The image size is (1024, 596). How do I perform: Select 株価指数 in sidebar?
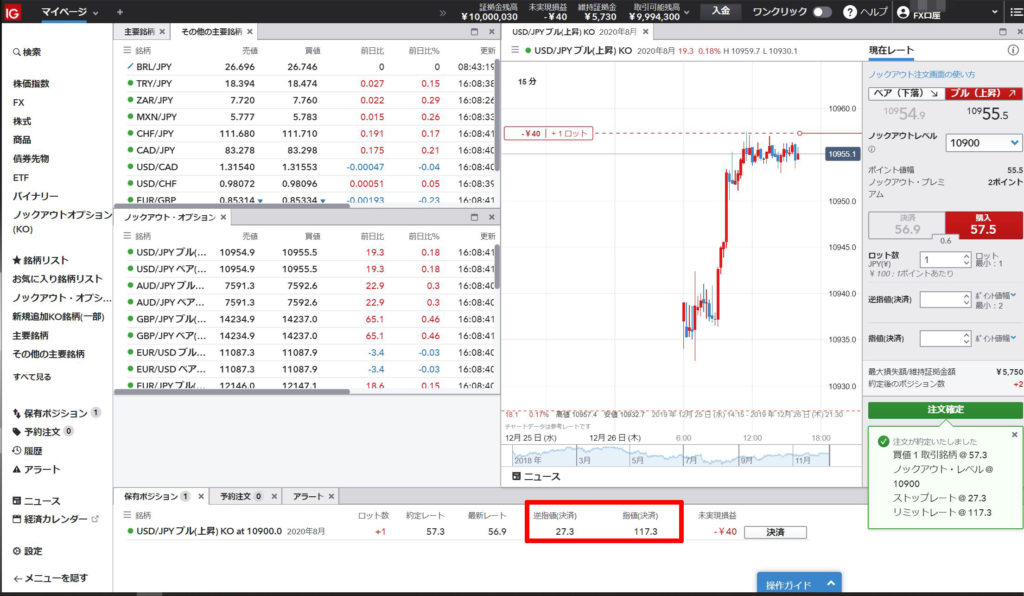pos(31,84)
